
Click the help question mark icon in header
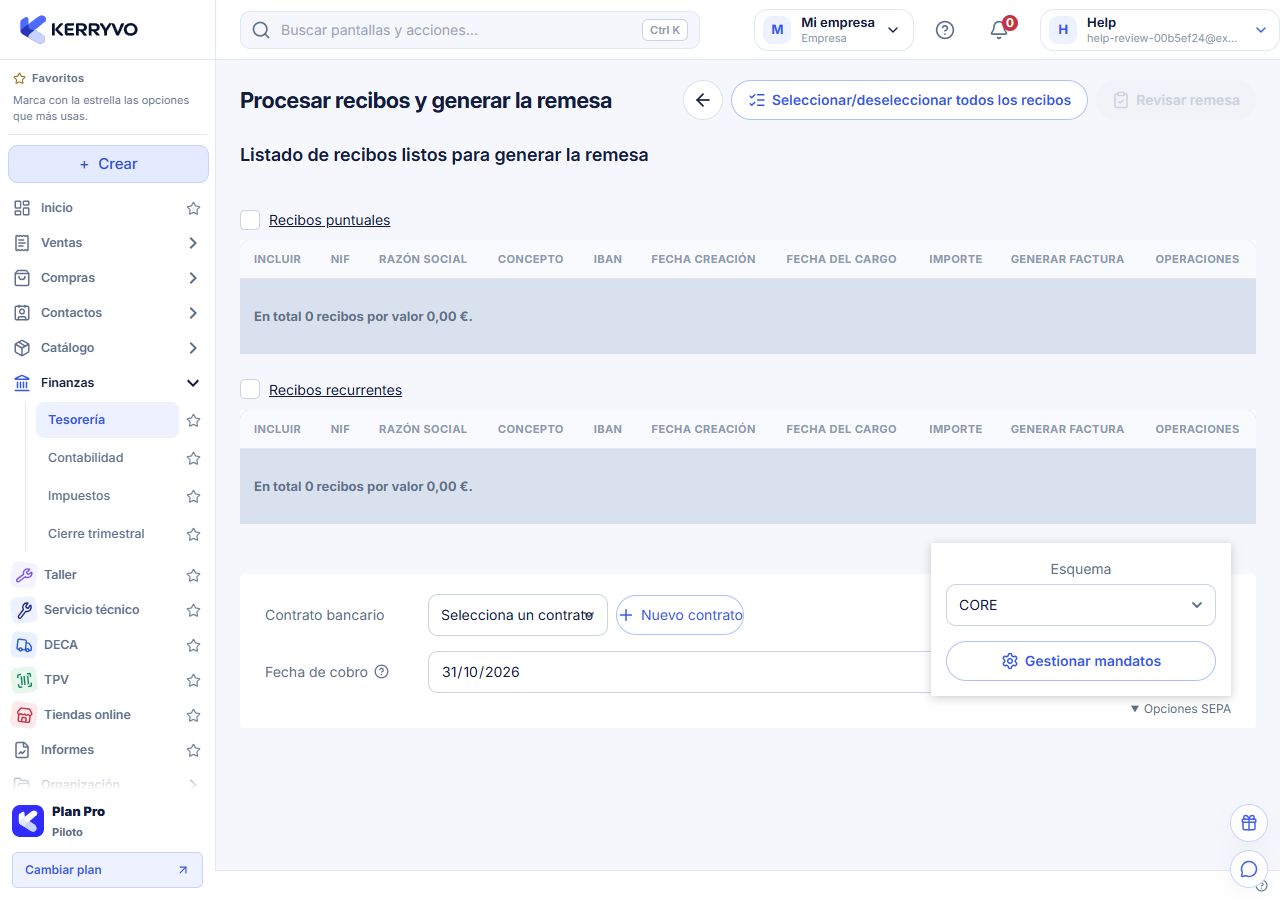[945, 30]
